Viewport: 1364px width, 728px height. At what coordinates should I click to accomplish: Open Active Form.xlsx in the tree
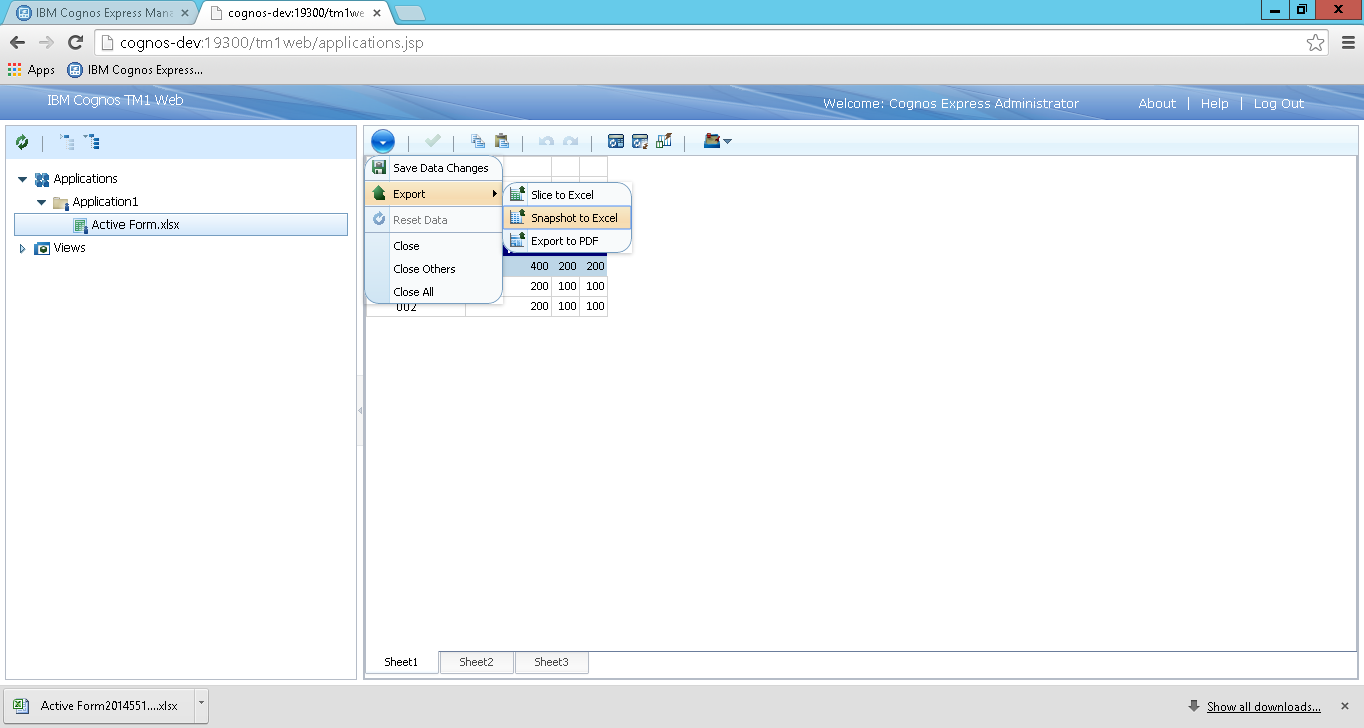click(181, 225)
